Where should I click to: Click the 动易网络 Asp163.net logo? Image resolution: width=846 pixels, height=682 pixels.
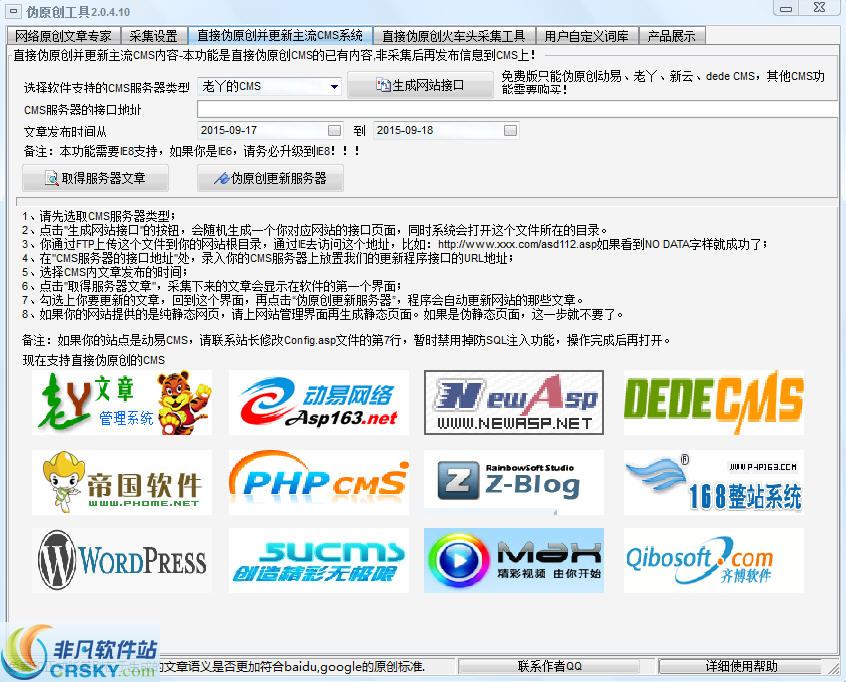click(319, 403)
